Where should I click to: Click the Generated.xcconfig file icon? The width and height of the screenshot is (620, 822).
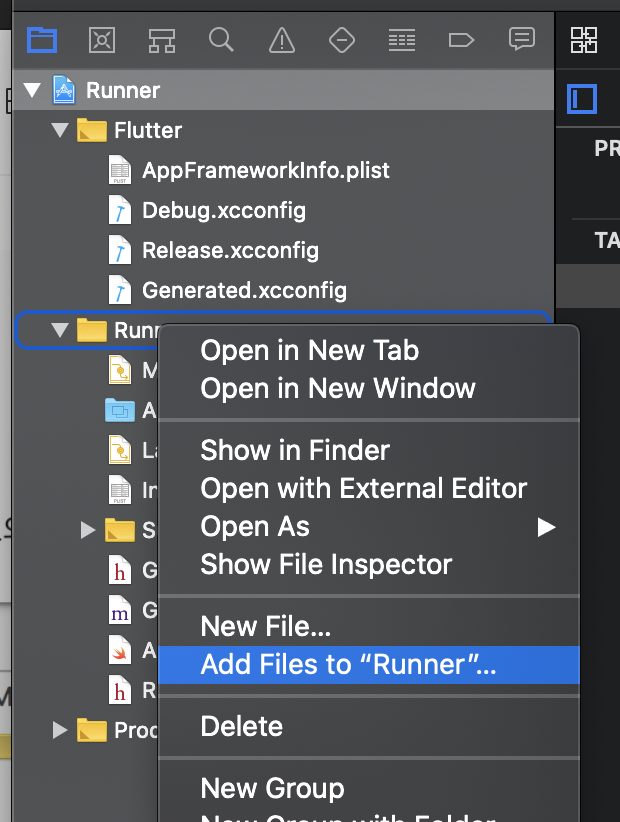click(120, 290)
